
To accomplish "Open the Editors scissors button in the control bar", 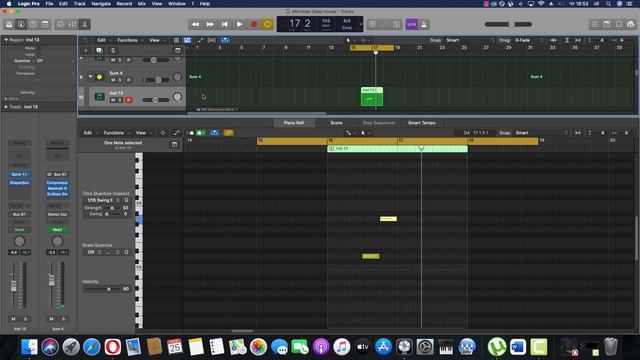I will 84,24.
